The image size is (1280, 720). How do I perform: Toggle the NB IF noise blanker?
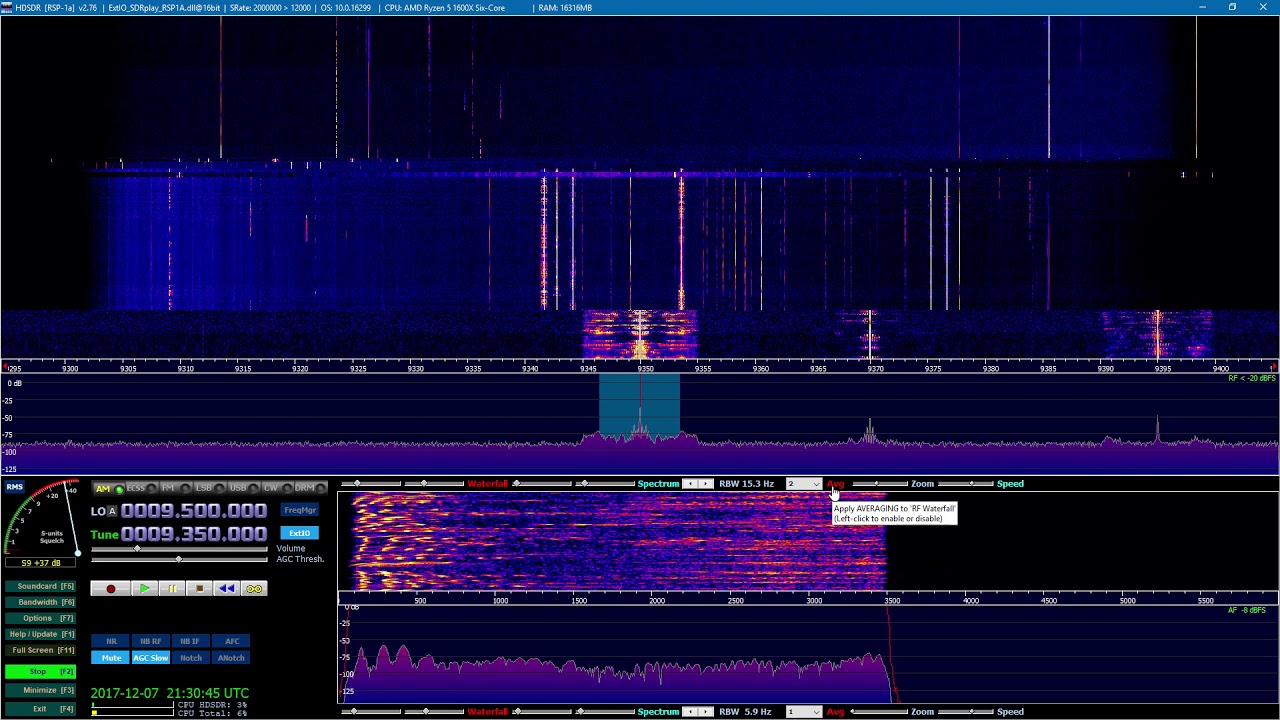[190, 641]
